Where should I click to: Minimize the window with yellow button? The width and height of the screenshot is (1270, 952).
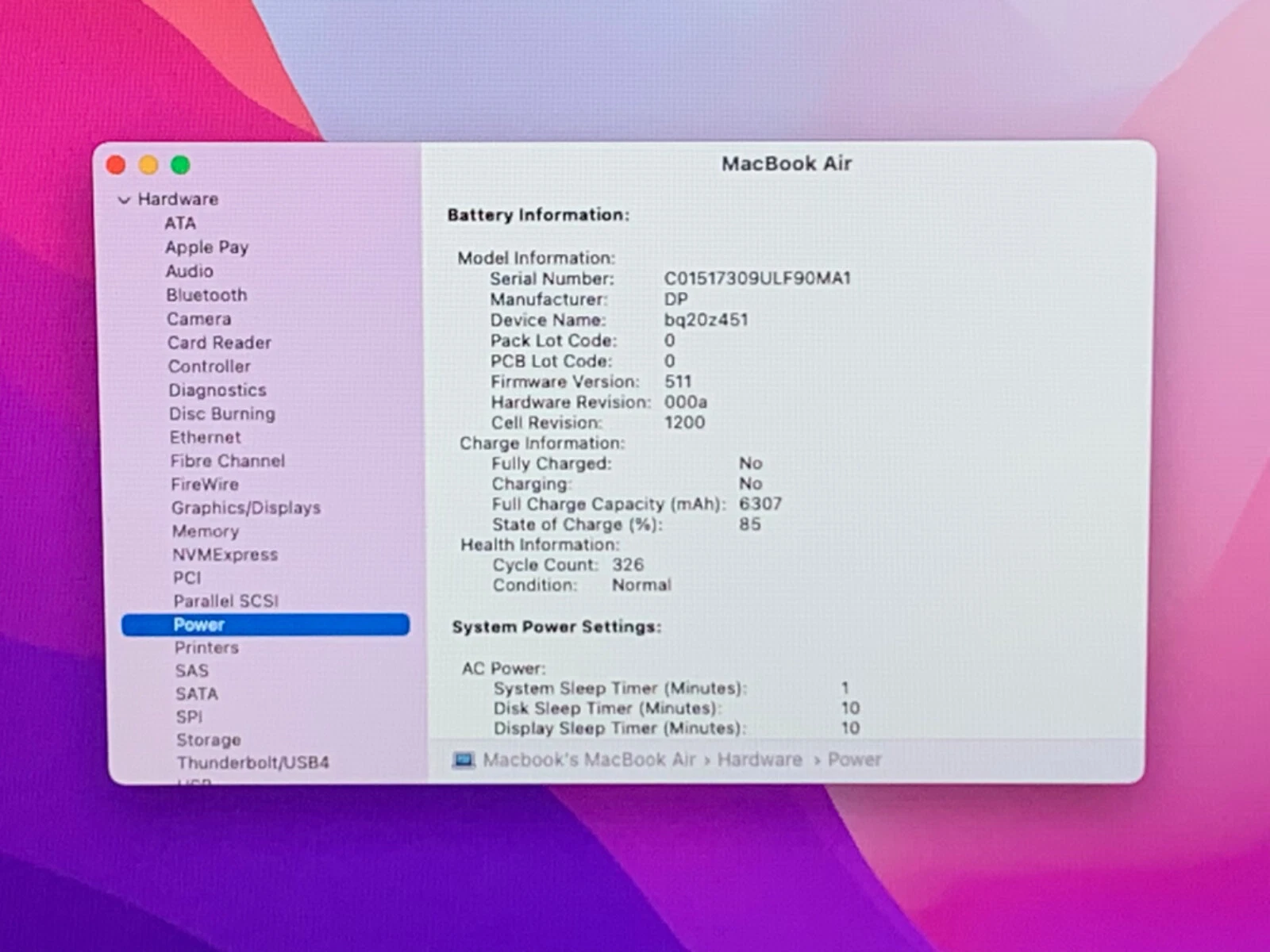coord(148,165)
